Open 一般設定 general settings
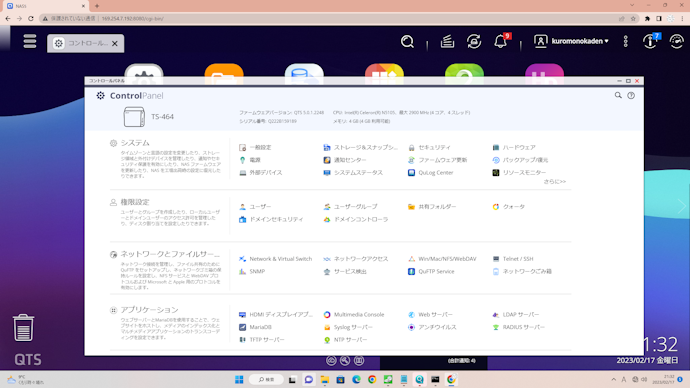Screen dimensions: 690x388 point(255,147)
